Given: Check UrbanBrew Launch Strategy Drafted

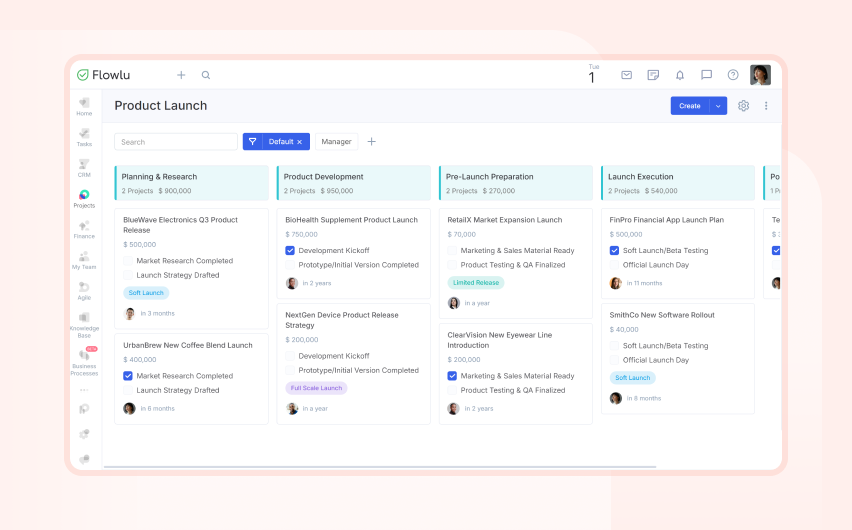Looking at the screenshot, I should [128, 390].
